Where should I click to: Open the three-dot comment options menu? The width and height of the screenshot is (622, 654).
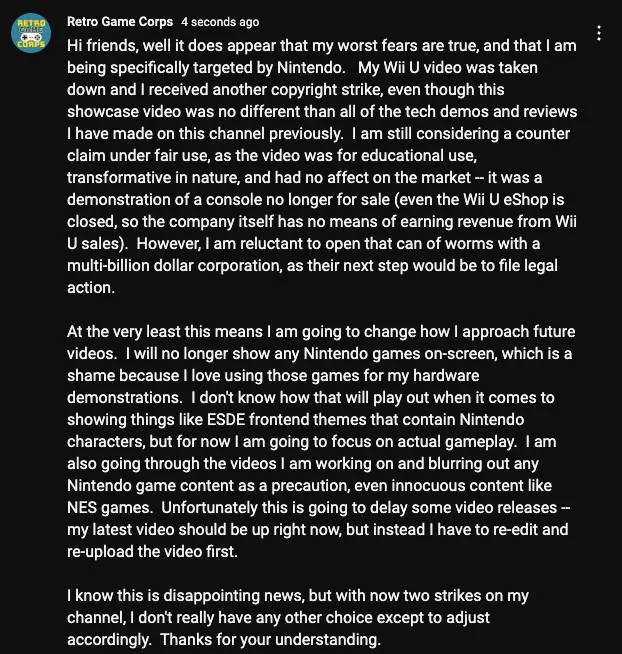tap(599, 33)
